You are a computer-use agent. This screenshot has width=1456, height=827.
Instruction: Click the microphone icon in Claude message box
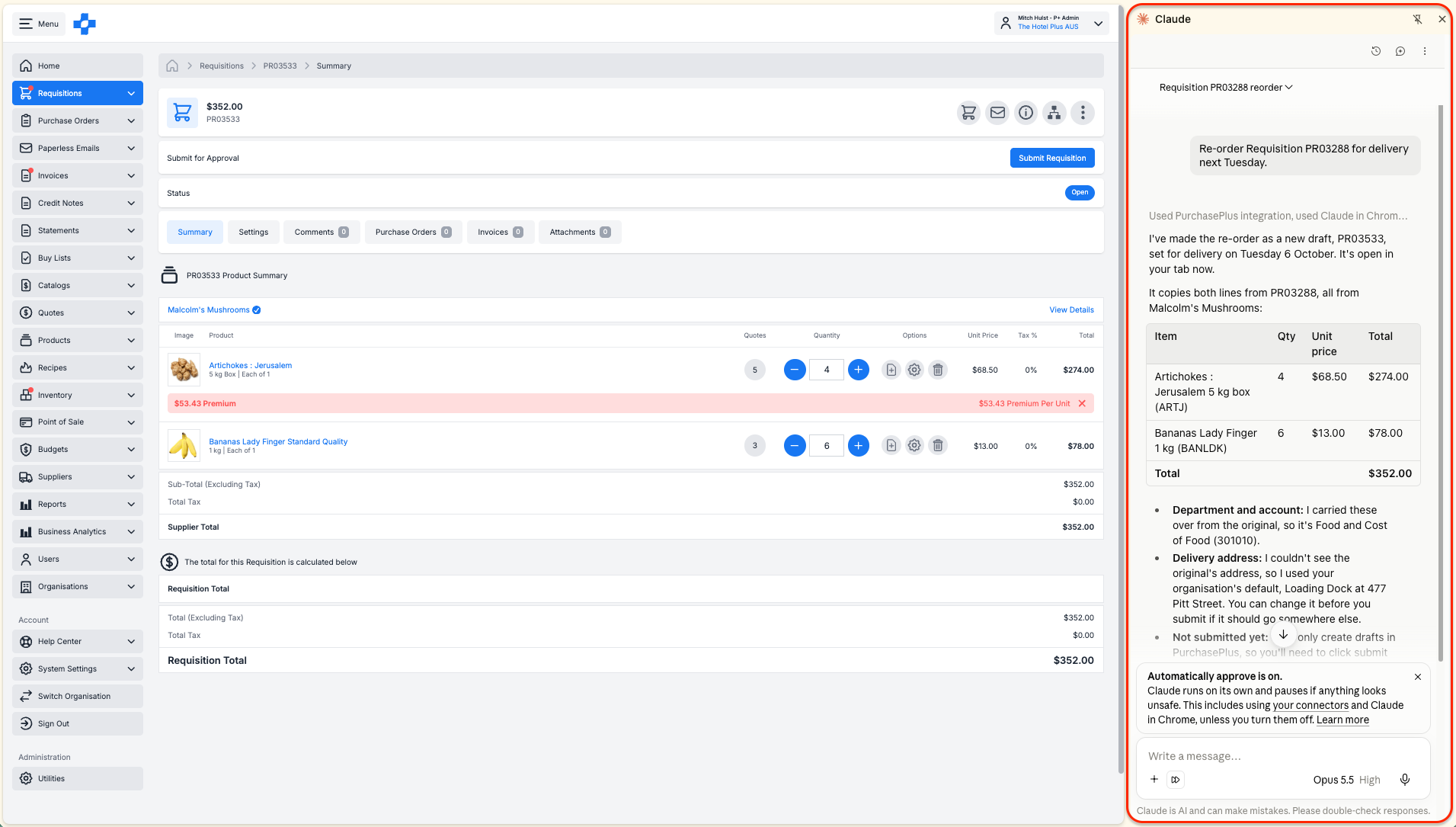[1405, 779]
